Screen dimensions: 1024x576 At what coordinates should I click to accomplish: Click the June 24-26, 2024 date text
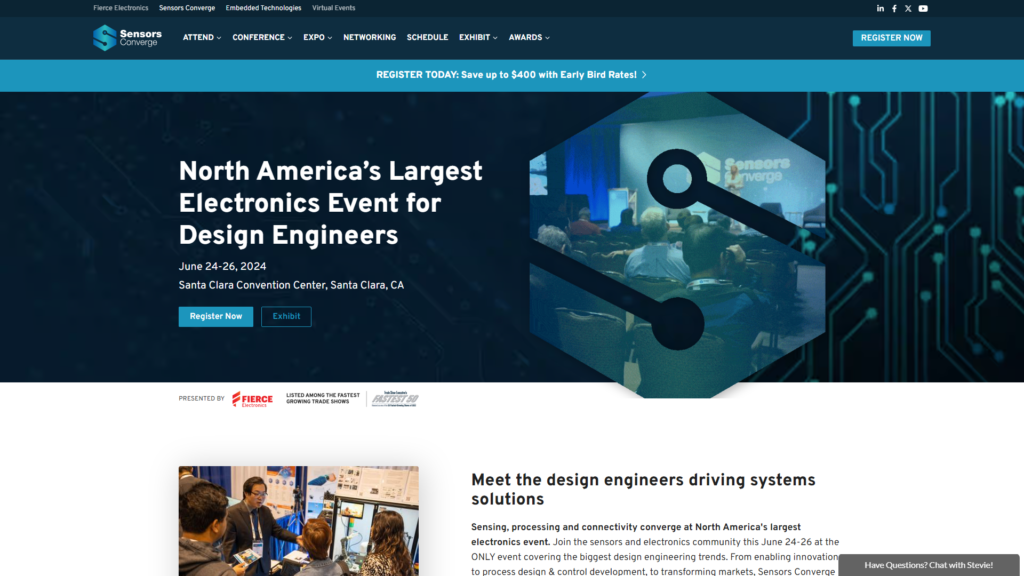tap(222, 266)
